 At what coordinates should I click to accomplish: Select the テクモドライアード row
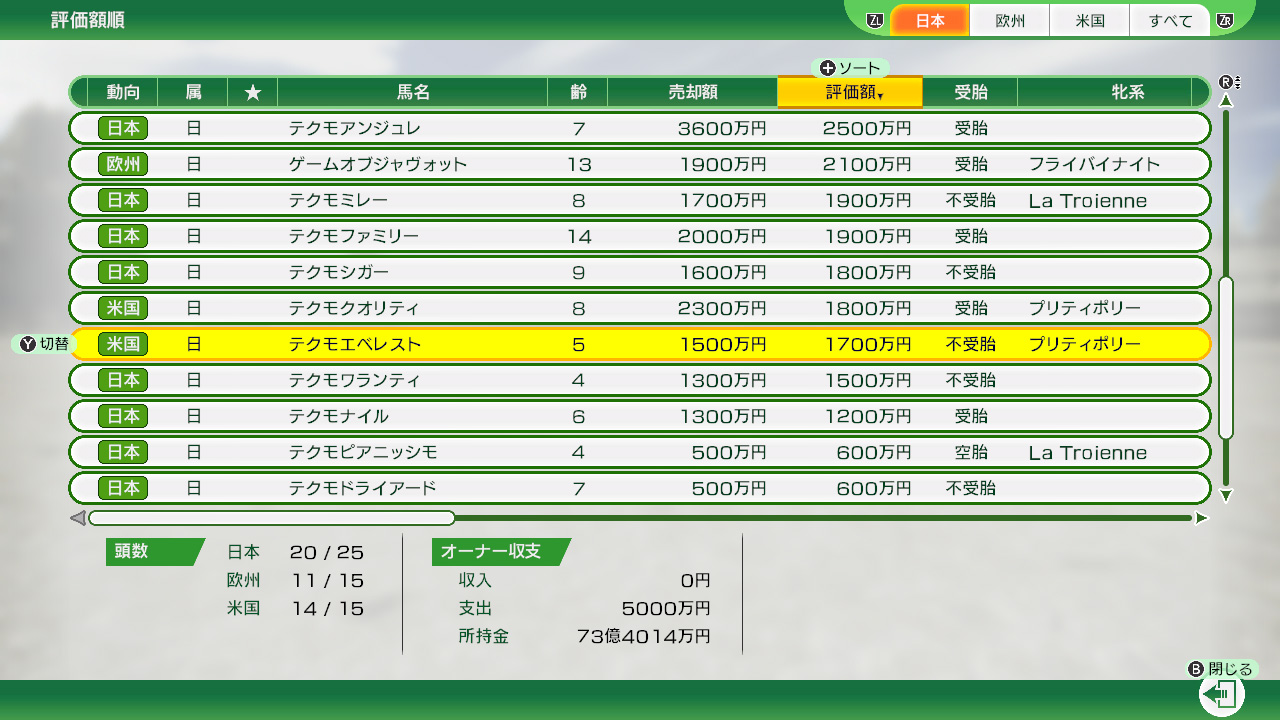click(x=640, y=488)
